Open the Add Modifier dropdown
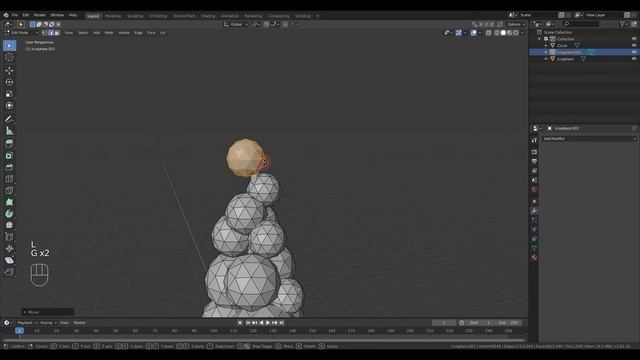640x360 pixels. [589, 139]
